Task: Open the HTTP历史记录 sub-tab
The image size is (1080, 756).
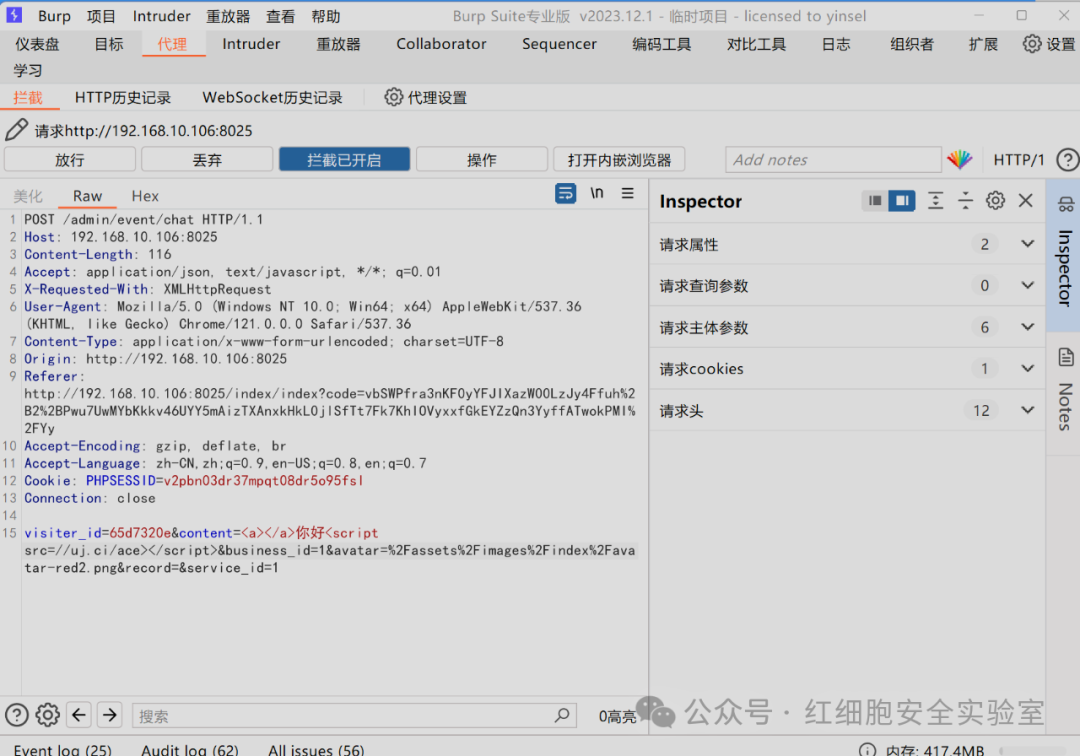Action: pos(123,98)
